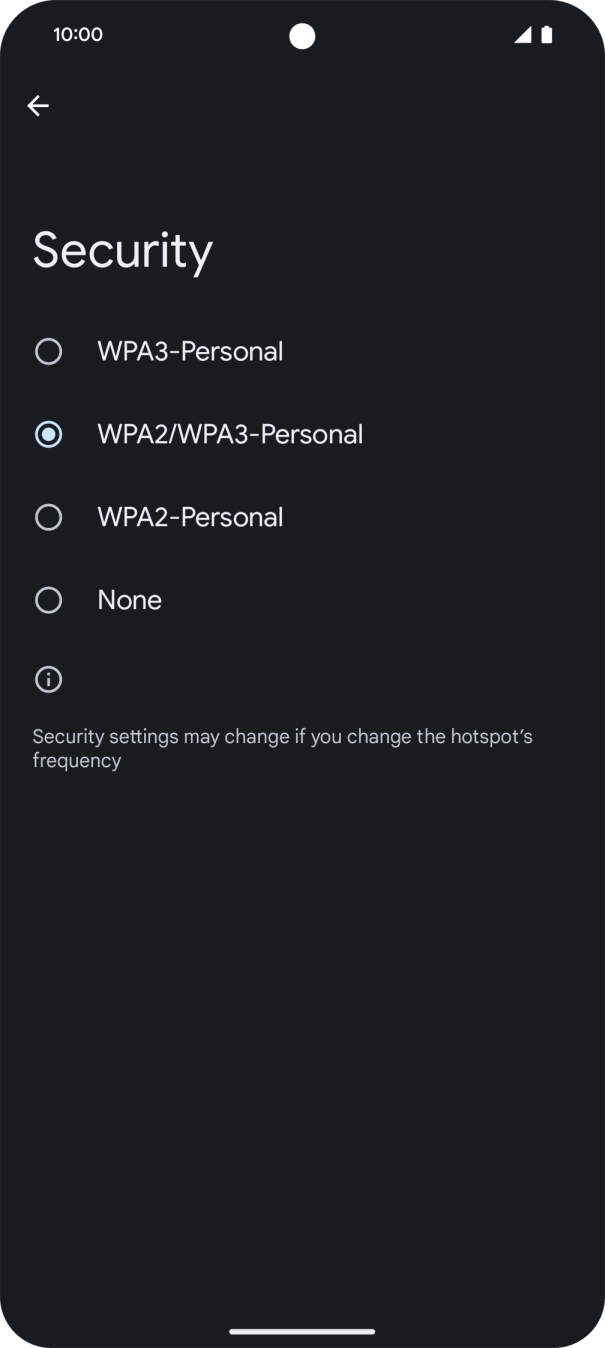Screen dimensions: 605x1348
Task: Click the back arrow to leave Security settings
Action: 38,105
